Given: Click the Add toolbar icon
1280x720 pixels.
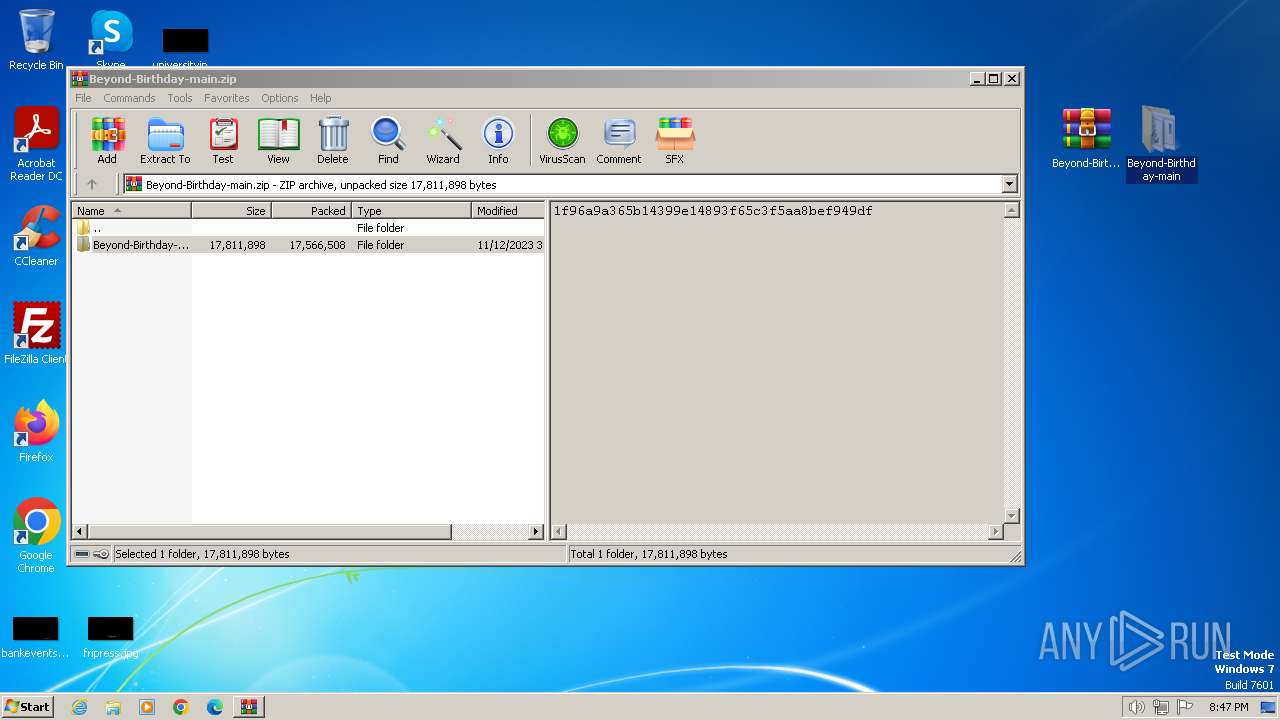Looking at the screenshot, I should coord(107,140).
